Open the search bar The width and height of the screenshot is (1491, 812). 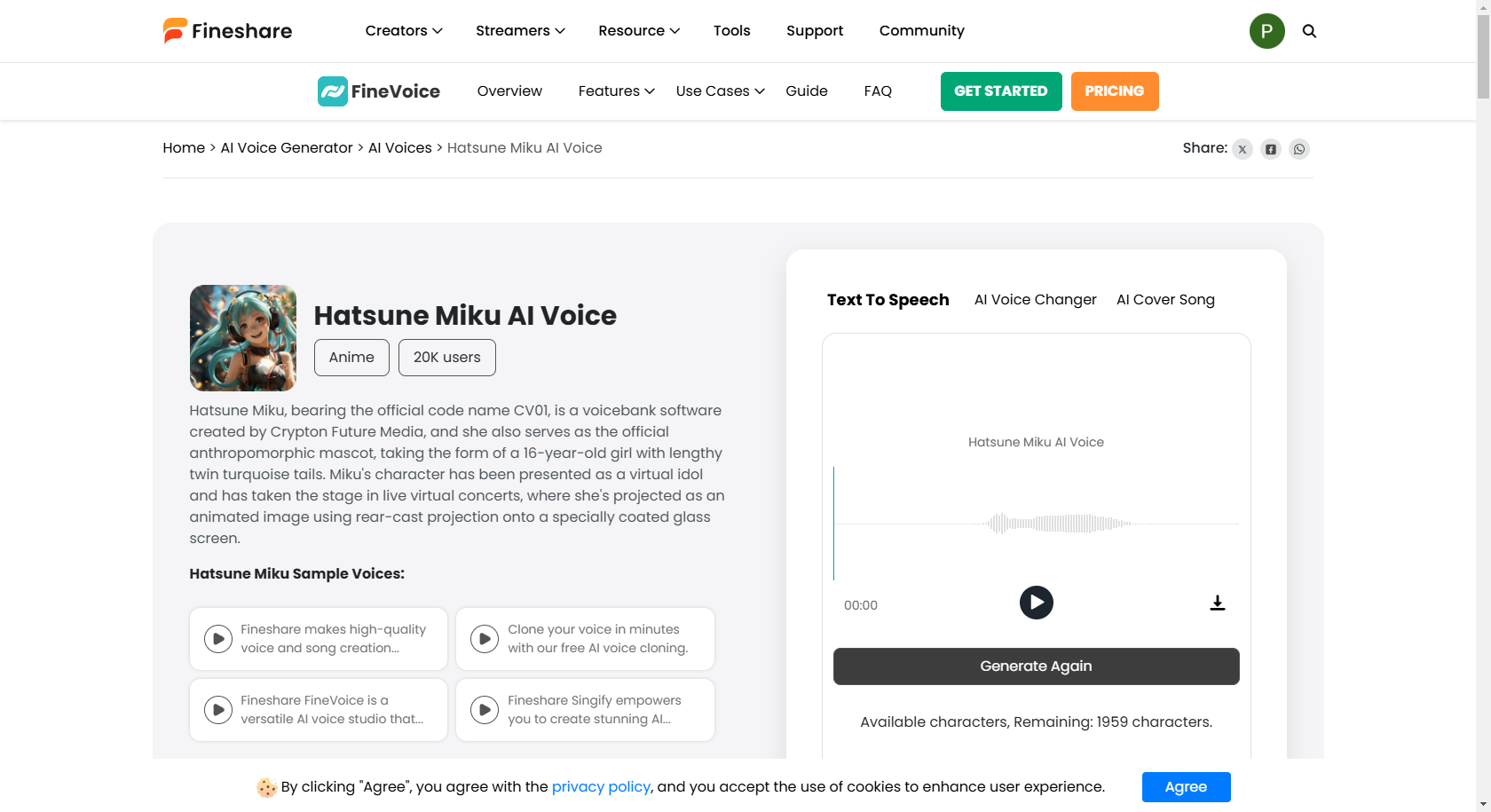(x=1309, y=30)
